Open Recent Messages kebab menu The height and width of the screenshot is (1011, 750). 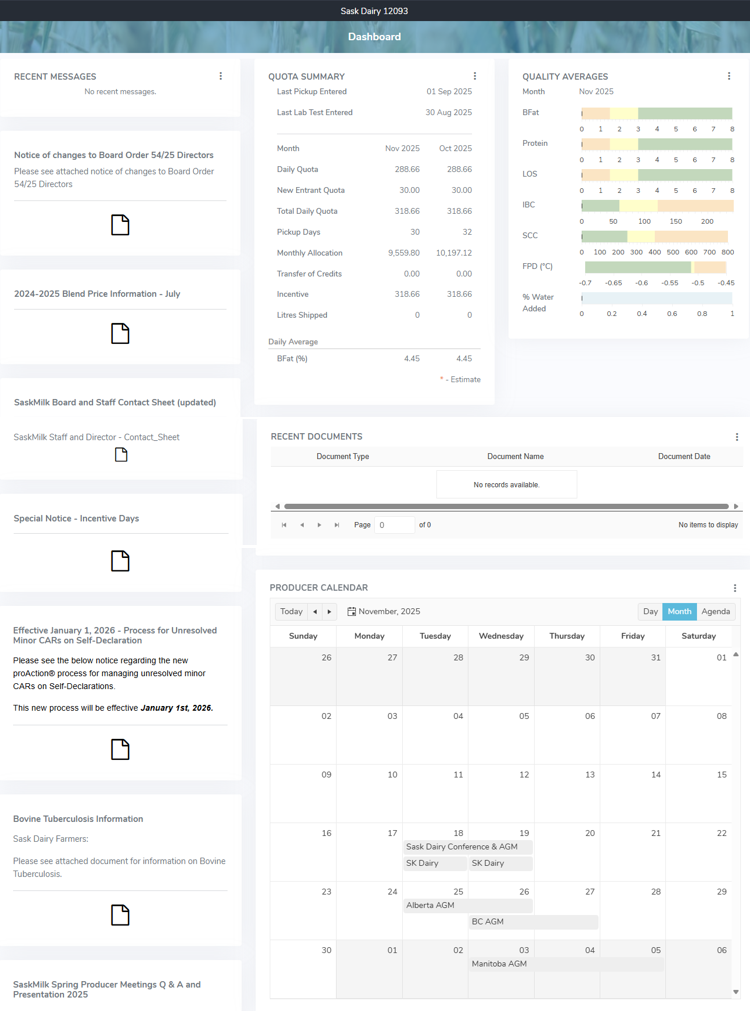pos(221,76)
